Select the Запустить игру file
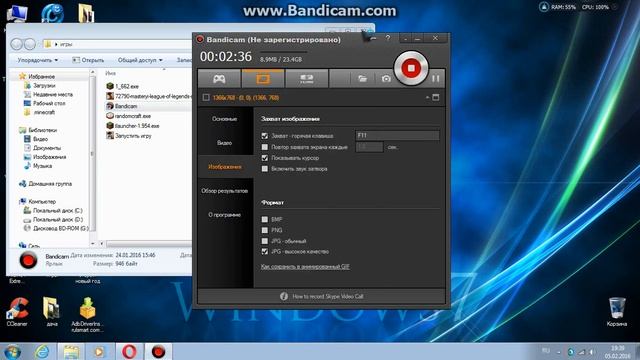 click(x=133, y=136)
